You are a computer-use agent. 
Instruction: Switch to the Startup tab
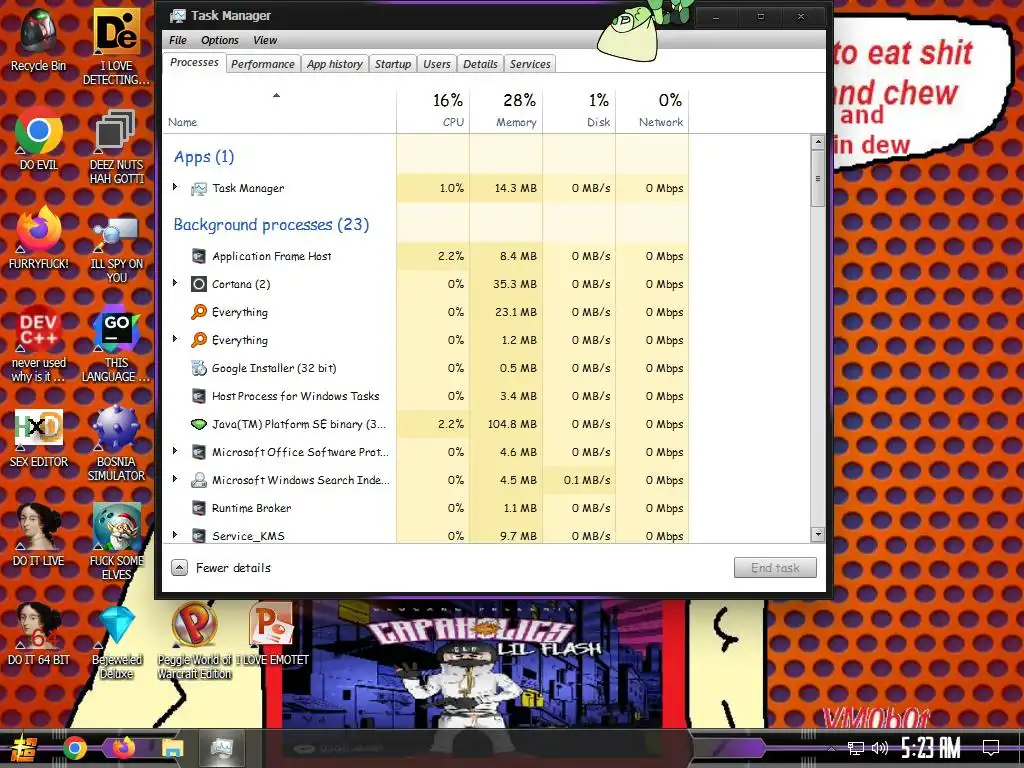[392, 64]
